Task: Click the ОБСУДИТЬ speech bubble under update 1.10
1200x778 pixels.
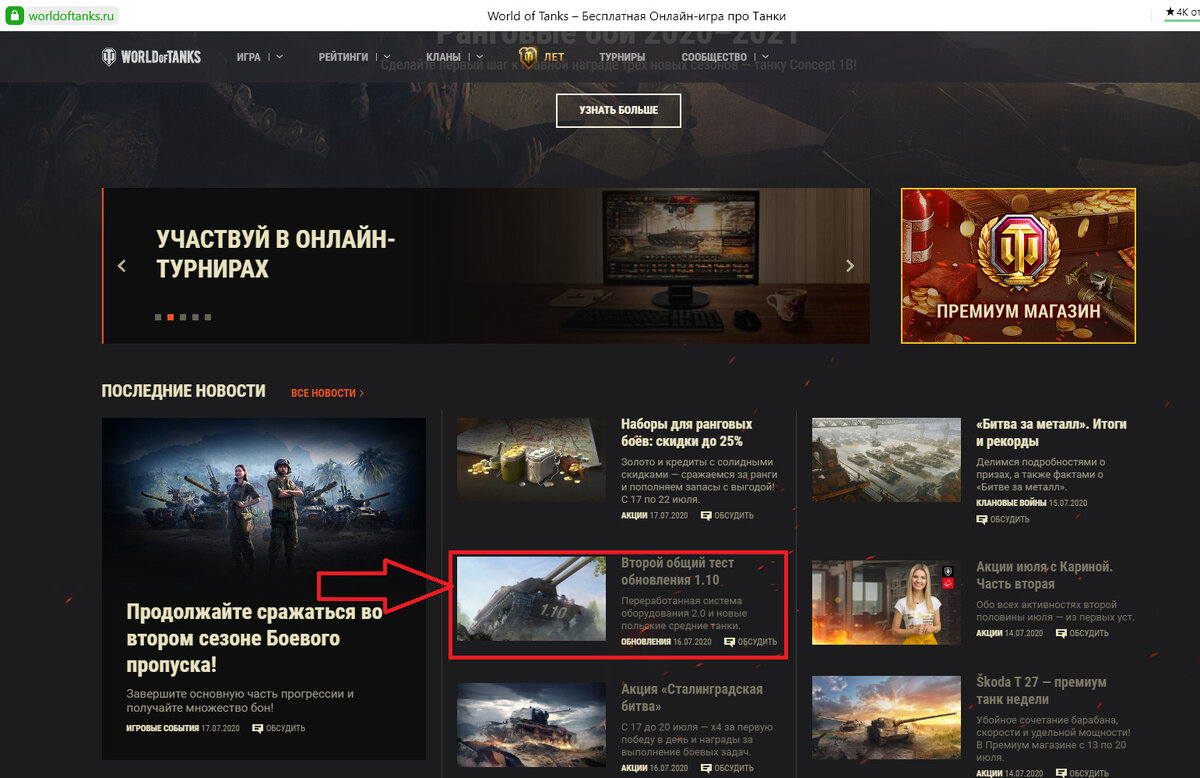Action: pos(729,642)
